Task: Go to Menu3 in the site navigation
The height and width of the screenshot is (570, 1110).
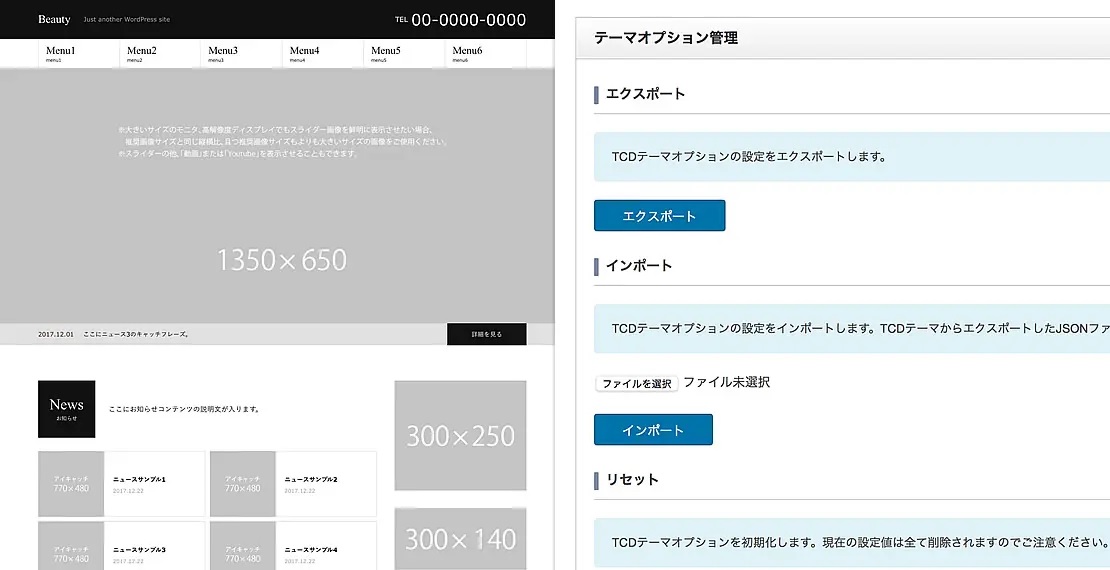Action: click(x=223, y=53)
